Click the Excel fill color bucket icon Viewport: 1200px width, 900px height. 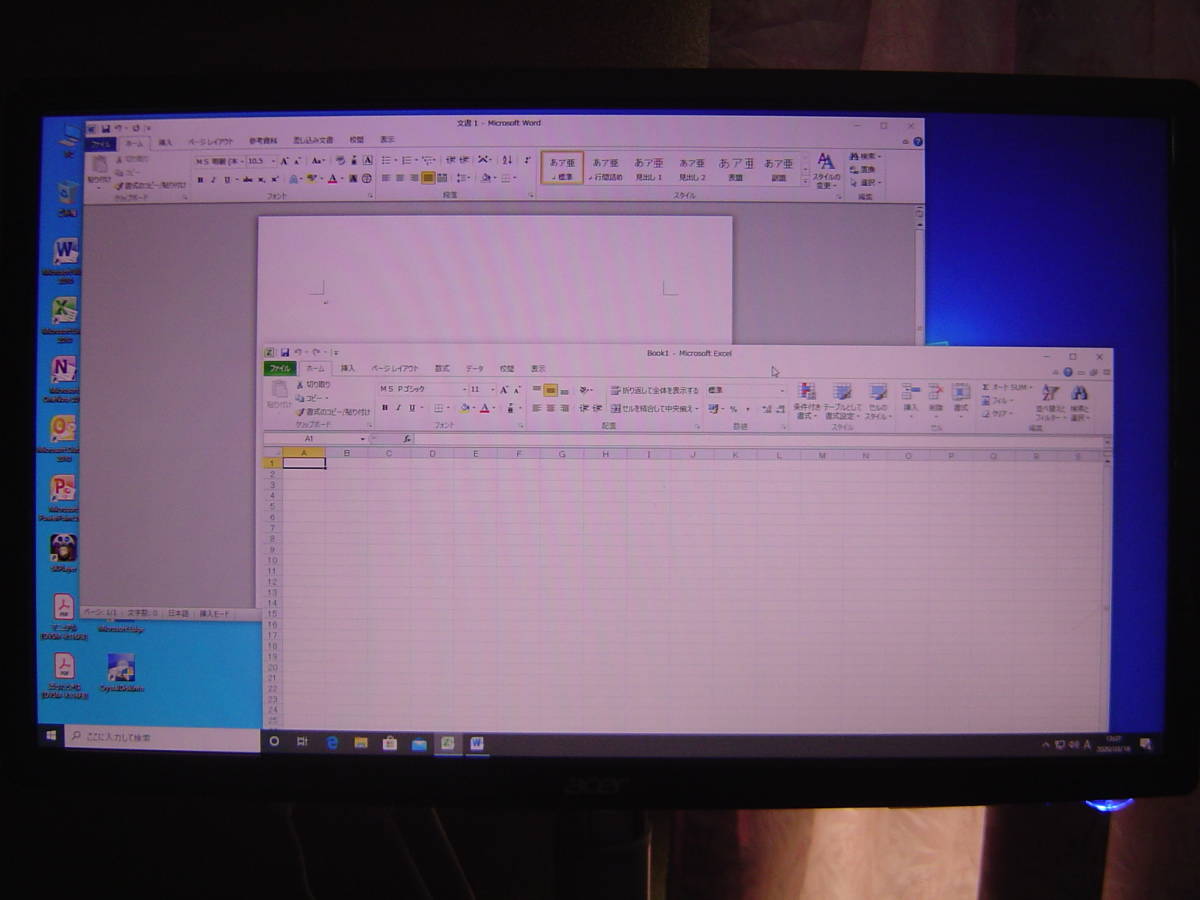(464, 408)
